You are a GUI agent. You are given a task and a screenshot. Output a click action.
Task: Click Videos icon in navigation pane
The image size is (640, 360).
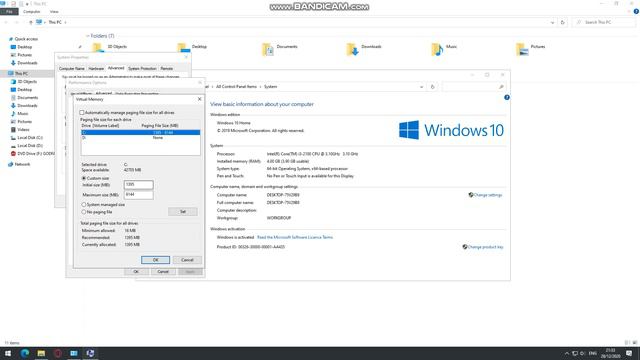pyautogui.click(x=13, y=129)
